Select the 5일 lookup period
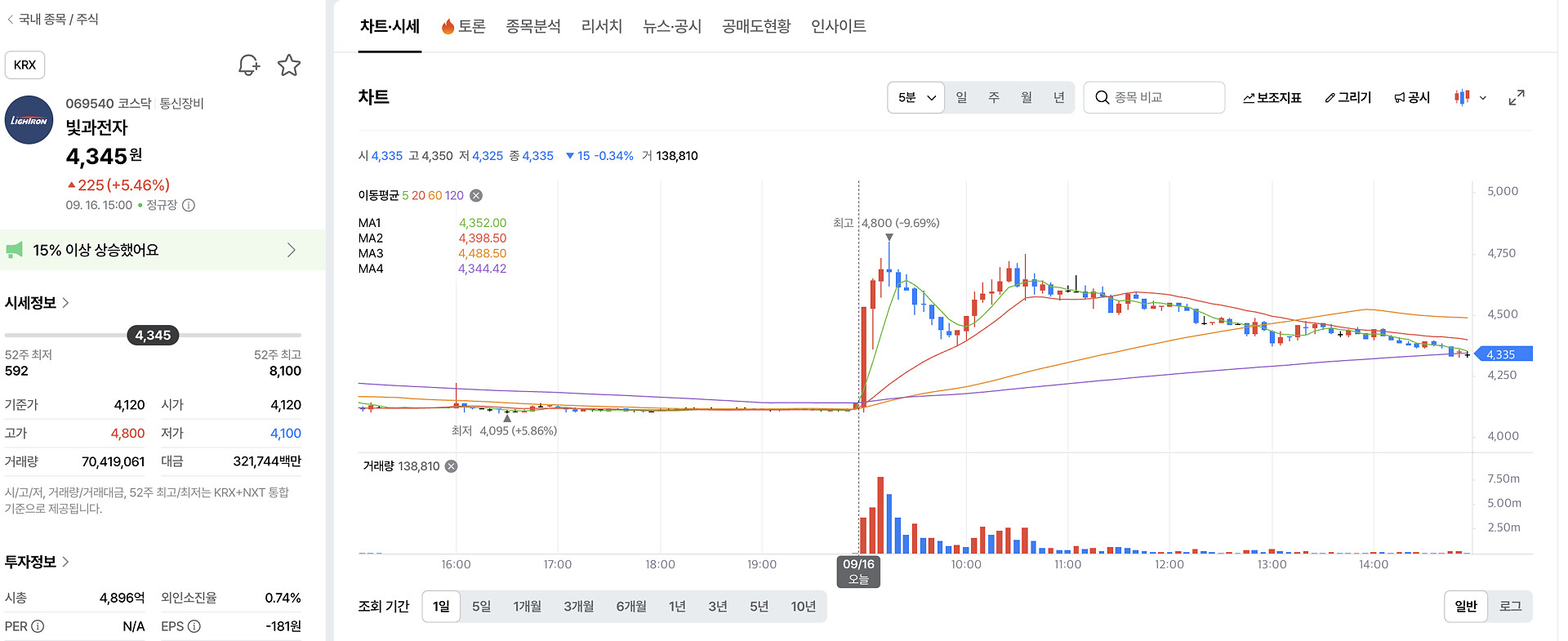This screenshot has width=1568, height=641. [481, 606]
